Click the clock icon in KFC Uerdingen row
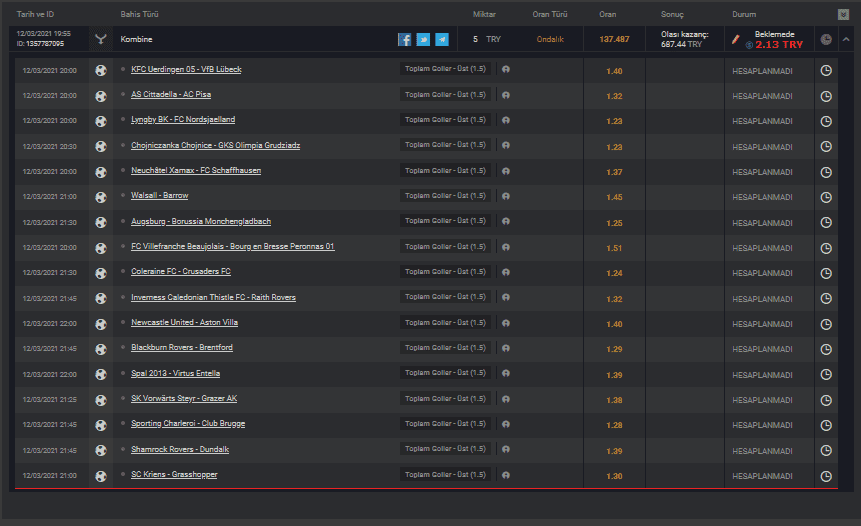861x526 pixels. click(x=826, y=70)
